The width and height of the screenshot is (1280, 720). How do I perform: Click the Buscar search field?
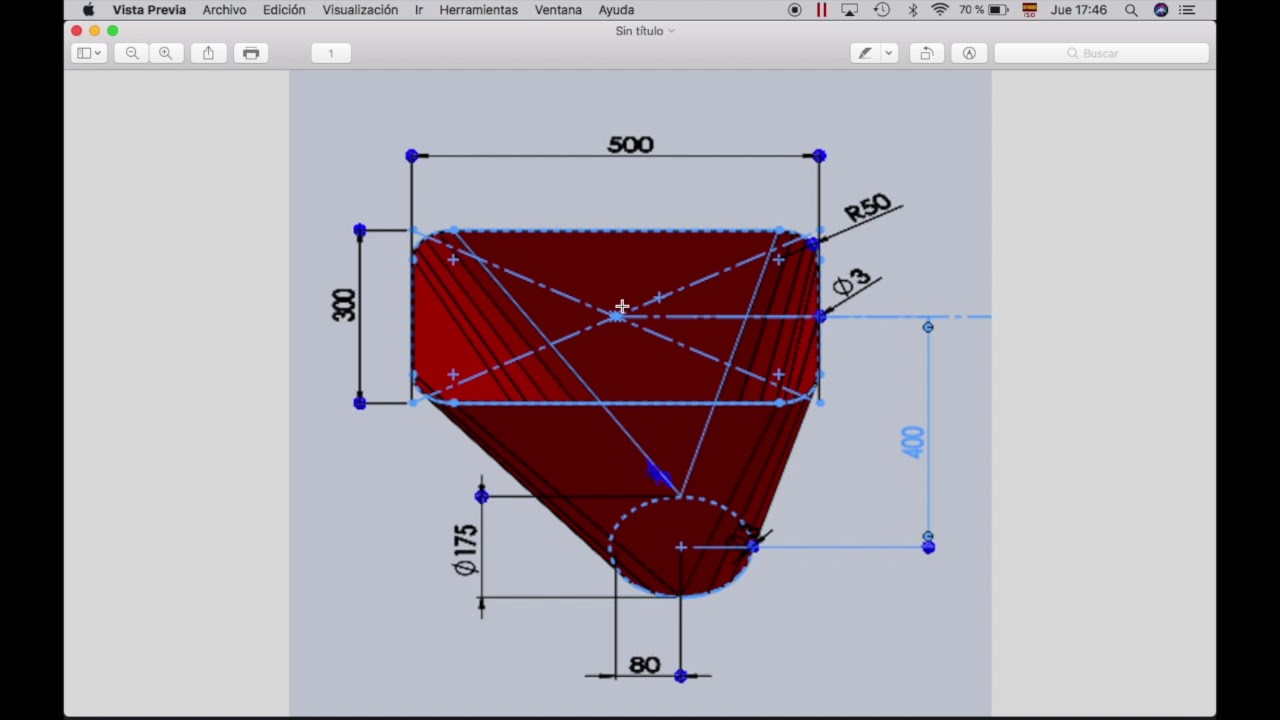coord(1101,53)
